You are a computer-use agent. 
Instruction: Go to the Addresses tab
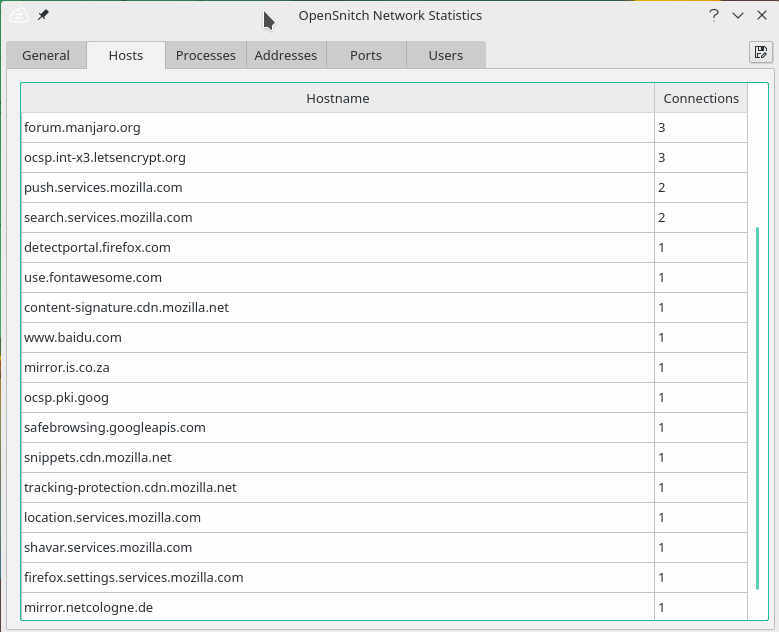[286, 55]
